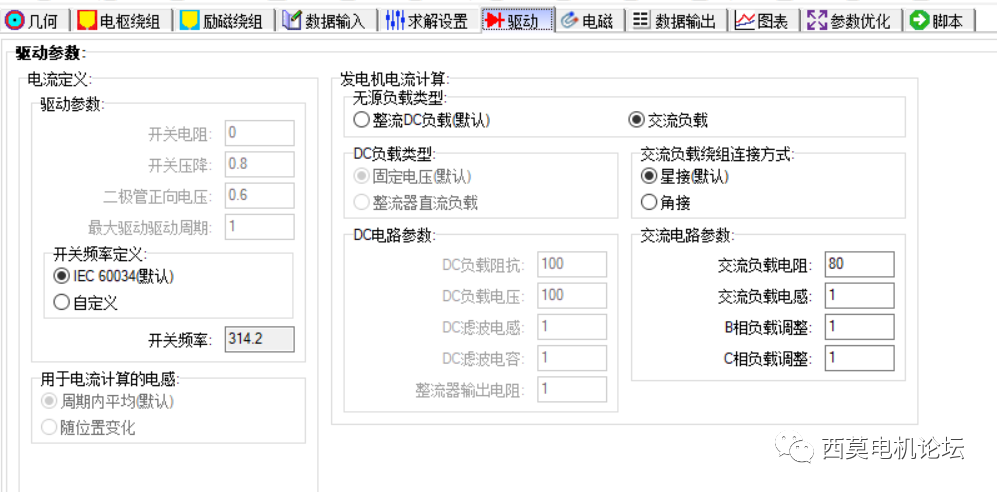Click the 求解设置 sliders icon
The width and height of the screenshot is (997, 492).
394,20
